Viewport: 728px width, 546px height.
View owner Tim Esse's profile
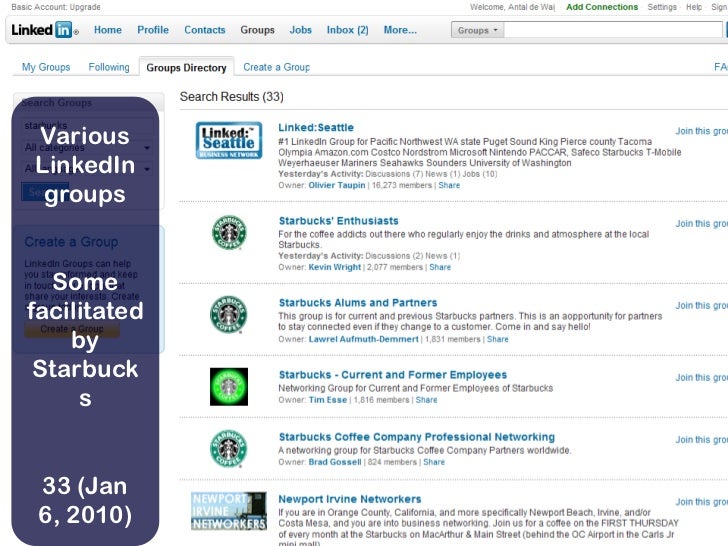coord(328,400)
